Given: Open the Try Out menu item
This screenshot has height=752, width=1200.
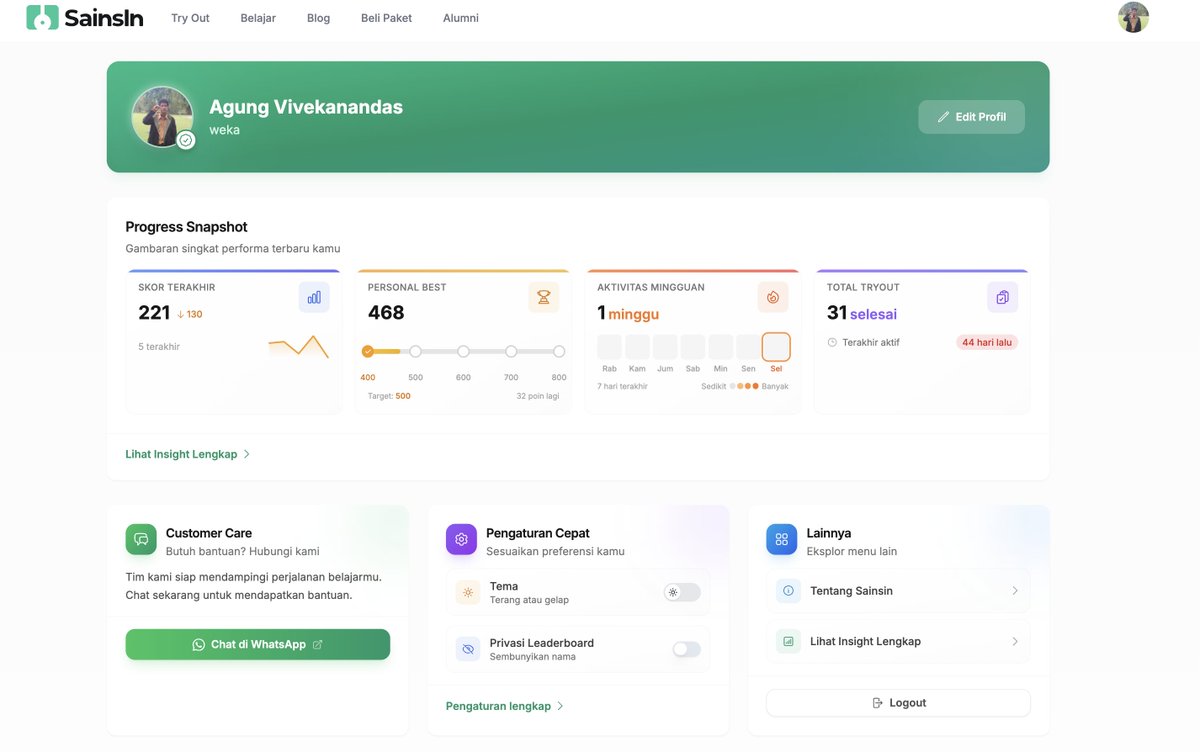Looking at the screenshot, I should 190,18.
